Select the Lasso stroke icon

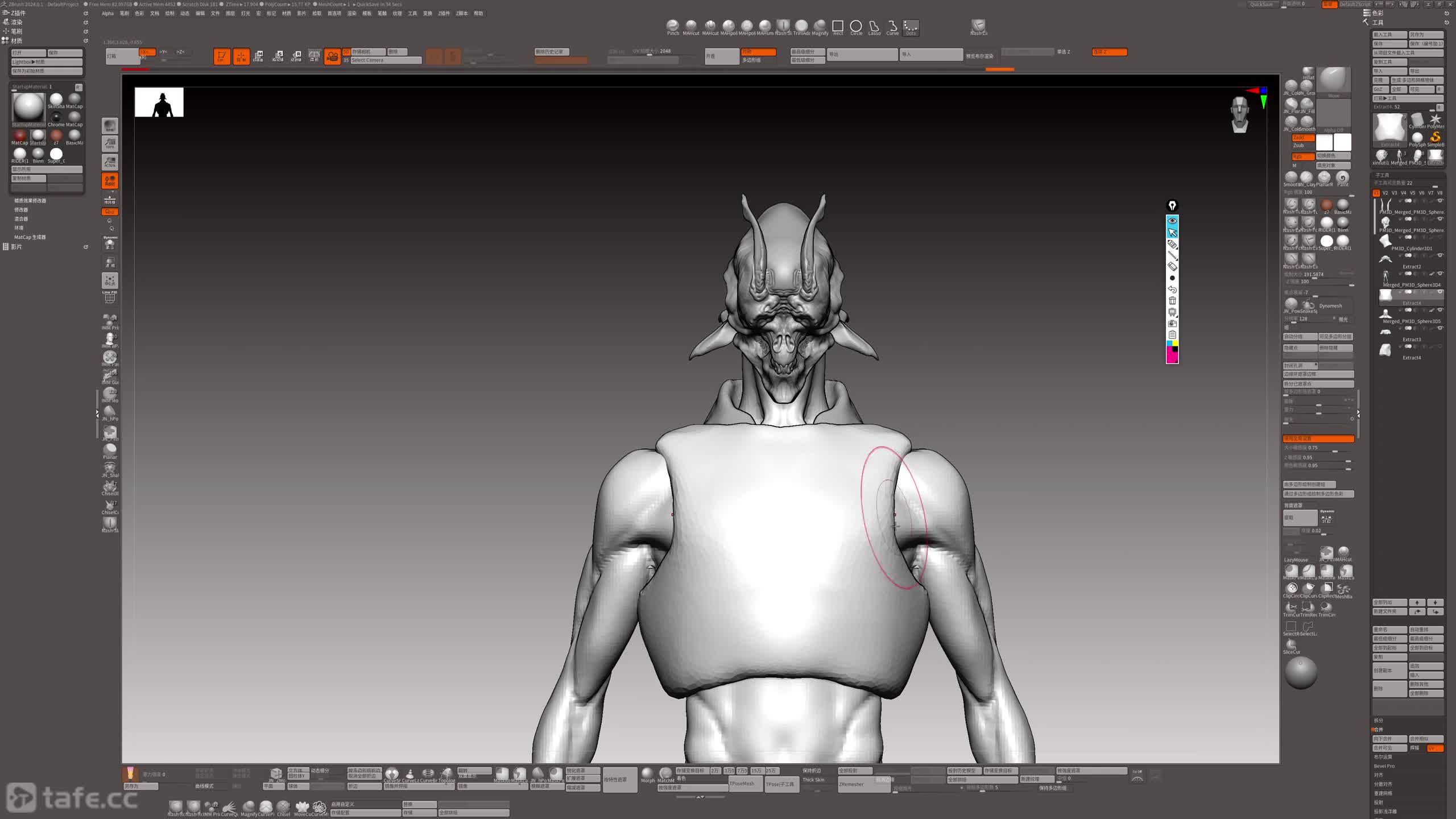click(x=874, y=26)
